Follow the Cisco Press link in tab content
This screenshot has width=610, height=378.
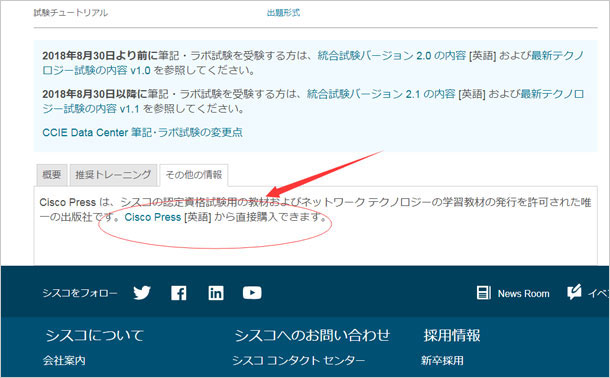coord(153,217)
